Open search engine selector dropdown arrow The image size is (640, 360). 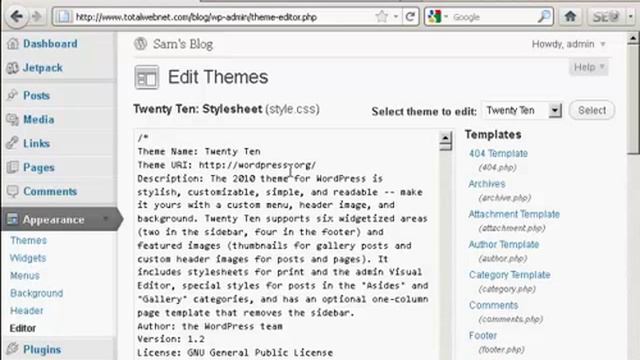(446, 17)
